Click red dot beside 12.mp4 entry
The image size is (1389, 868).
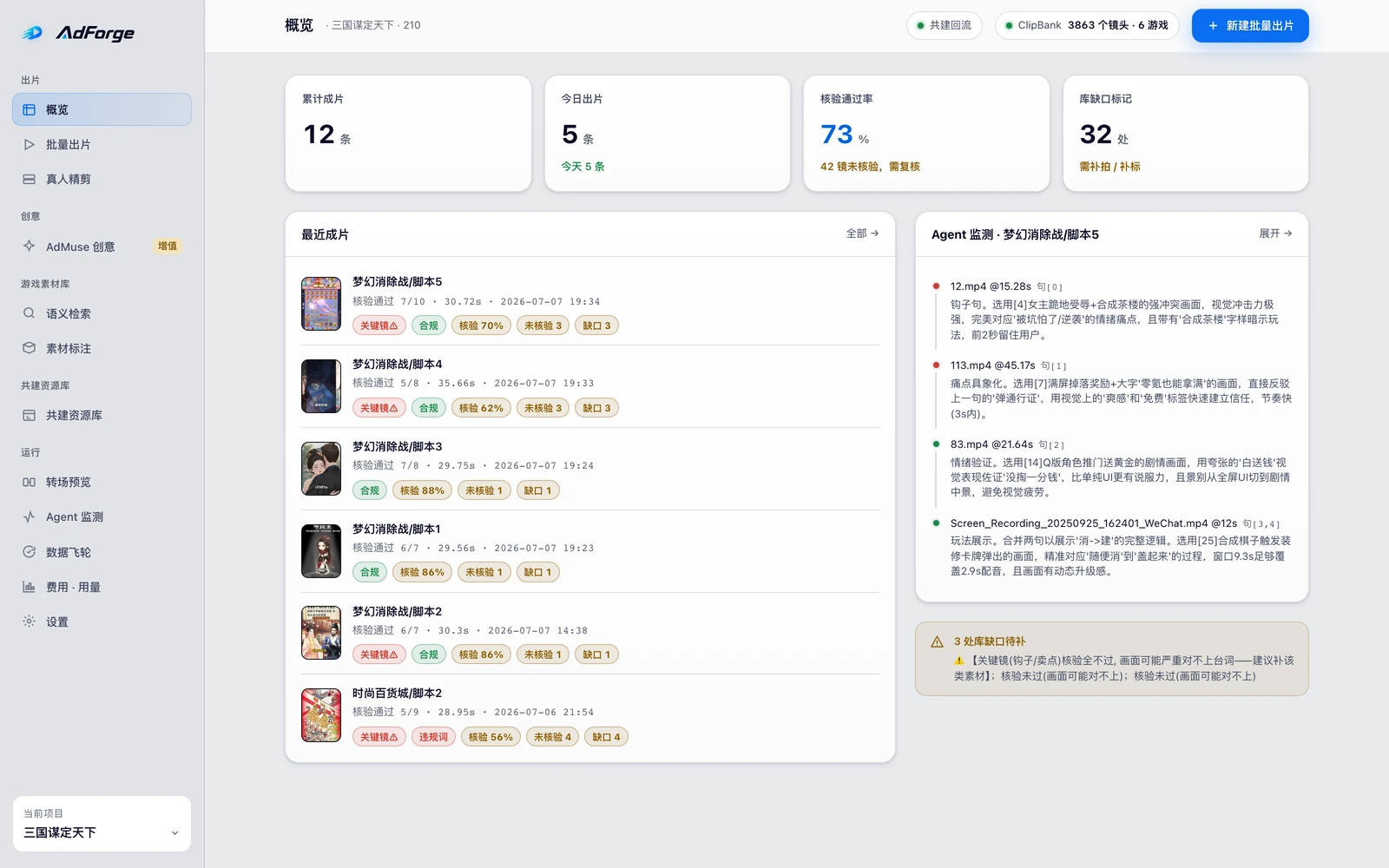pos(936,286)
